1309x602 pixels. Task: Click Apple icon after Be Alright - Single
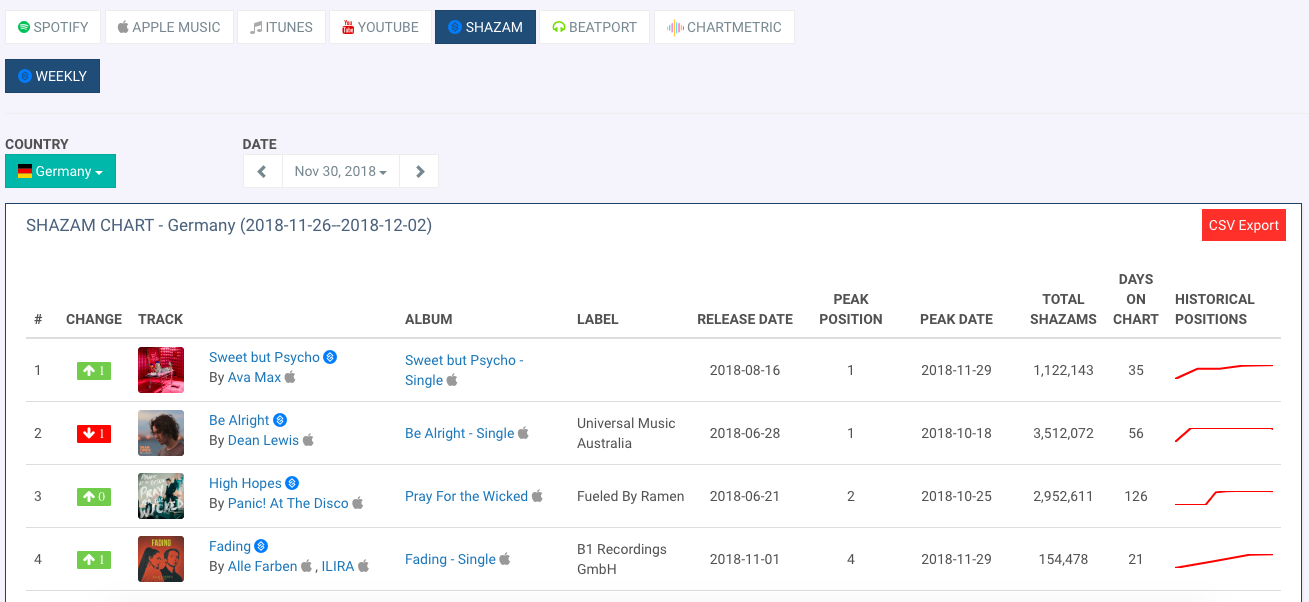pos(523,433)
